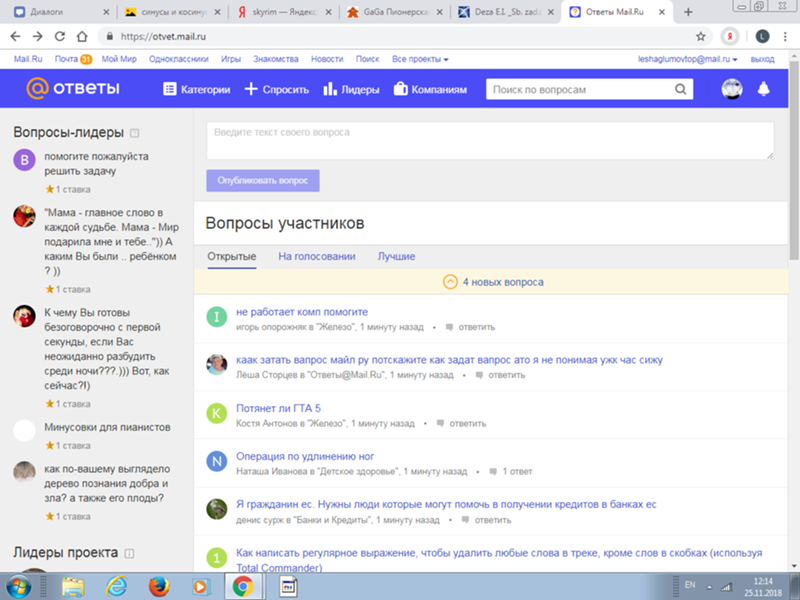
Task: Click the EN language indicator
Action: click(690, 585)
